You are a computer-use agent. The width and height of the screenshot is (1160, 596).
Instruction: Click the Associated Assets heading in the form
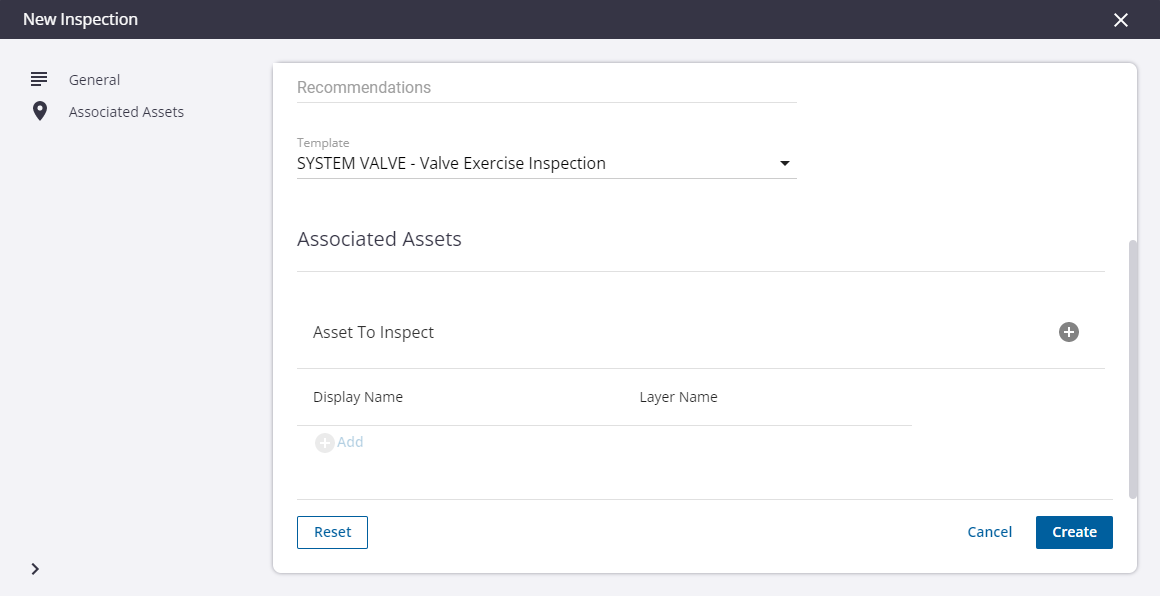380,239
